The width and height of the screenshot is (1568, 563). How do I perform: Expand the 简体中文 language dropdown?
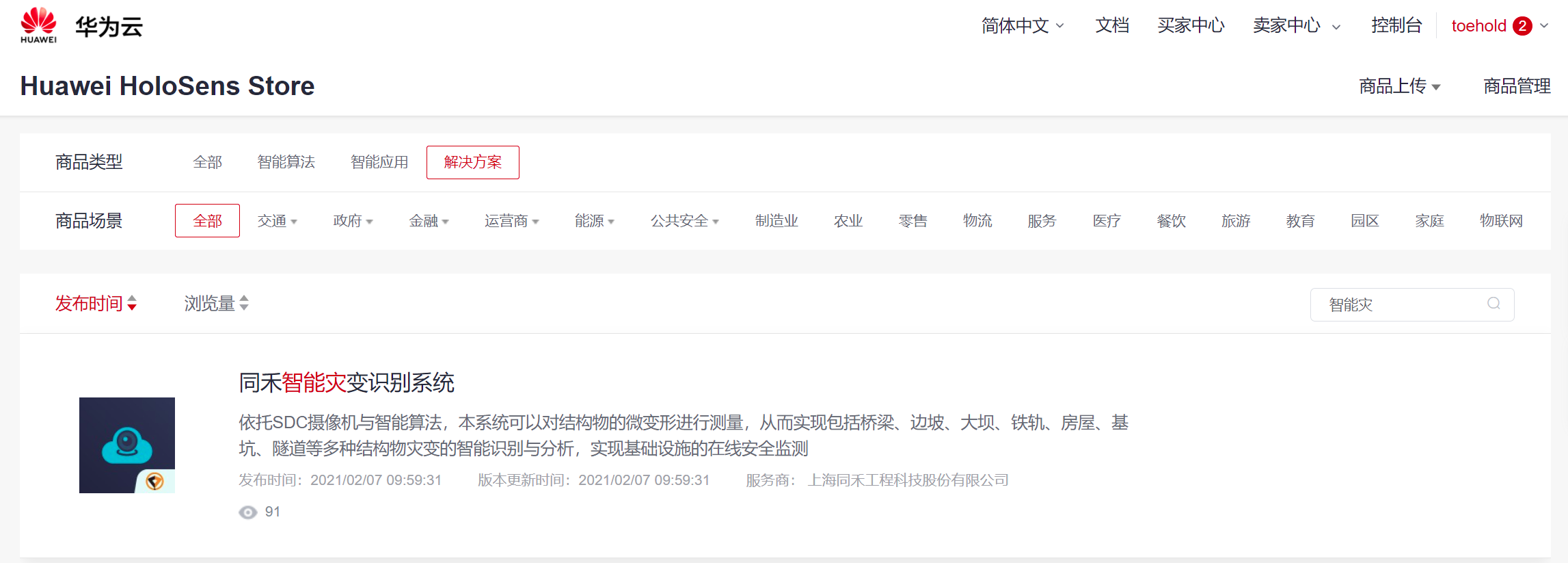coord(1022,26)
